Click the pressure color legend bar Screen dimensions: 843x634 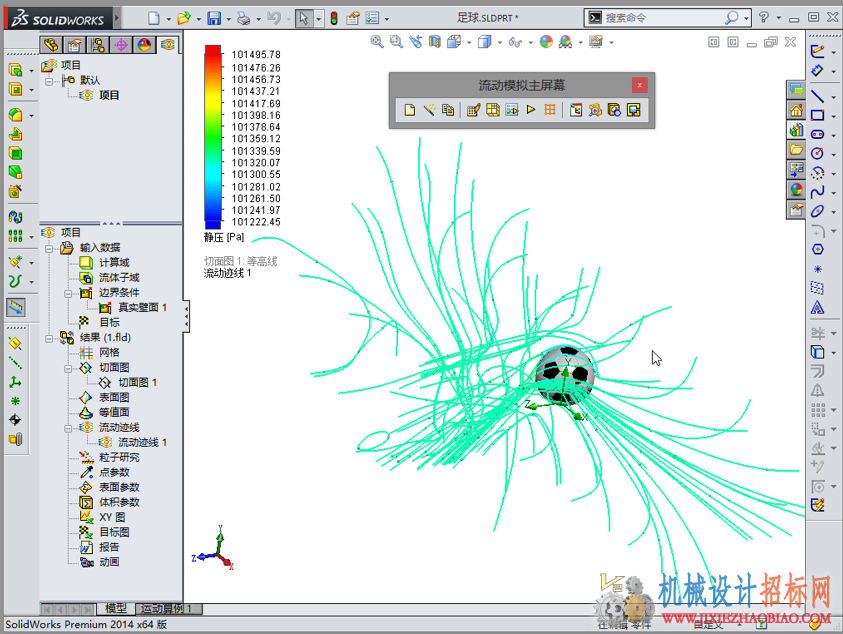pos(212,137)
